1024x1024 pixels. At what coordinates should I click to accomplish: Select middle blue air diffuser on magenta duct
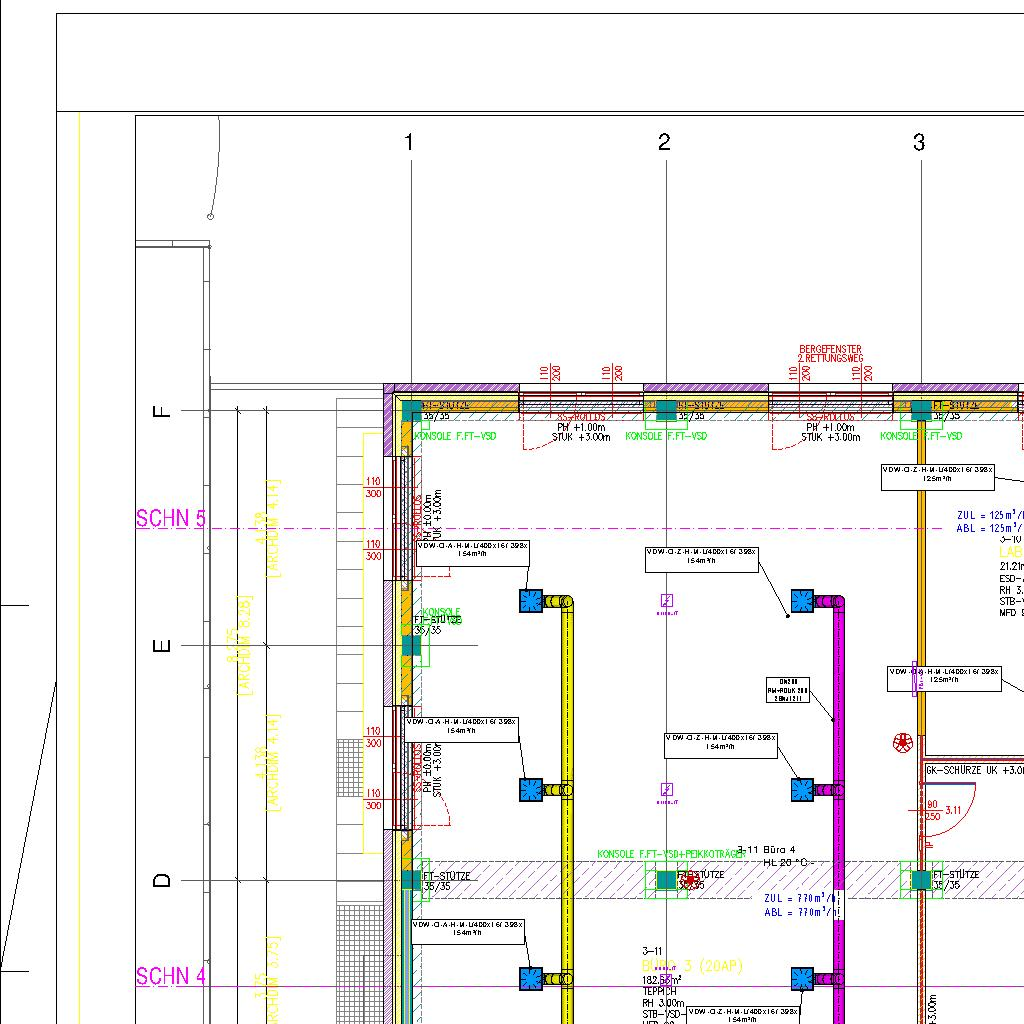803,790
